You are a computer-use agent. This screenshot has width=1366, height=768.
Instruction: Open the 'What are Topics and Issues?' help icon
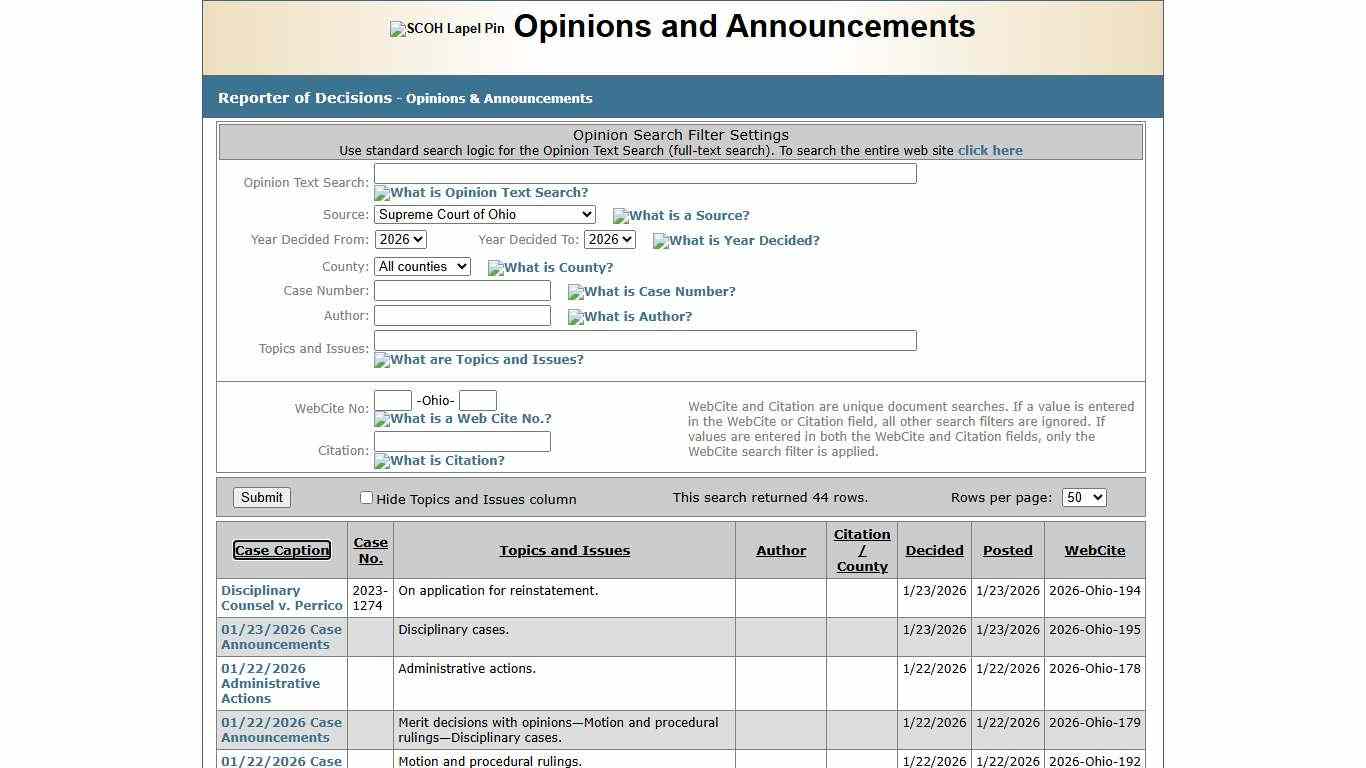[x=479, y=360]
